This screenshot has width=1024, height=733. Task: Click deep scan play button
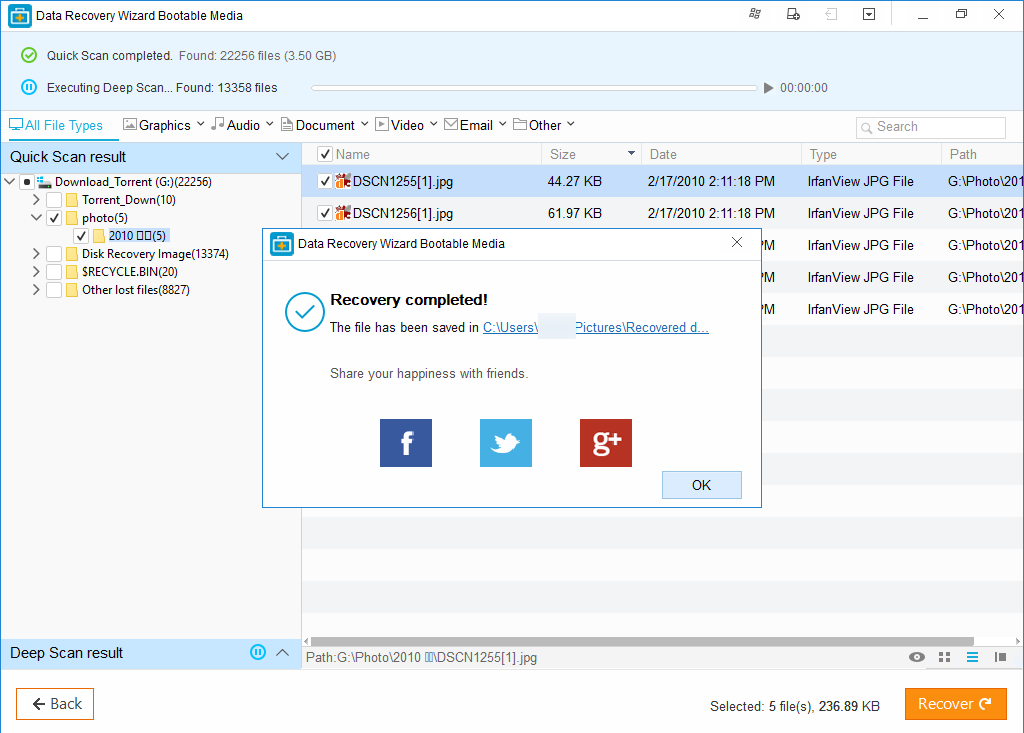tap(769, 88)
